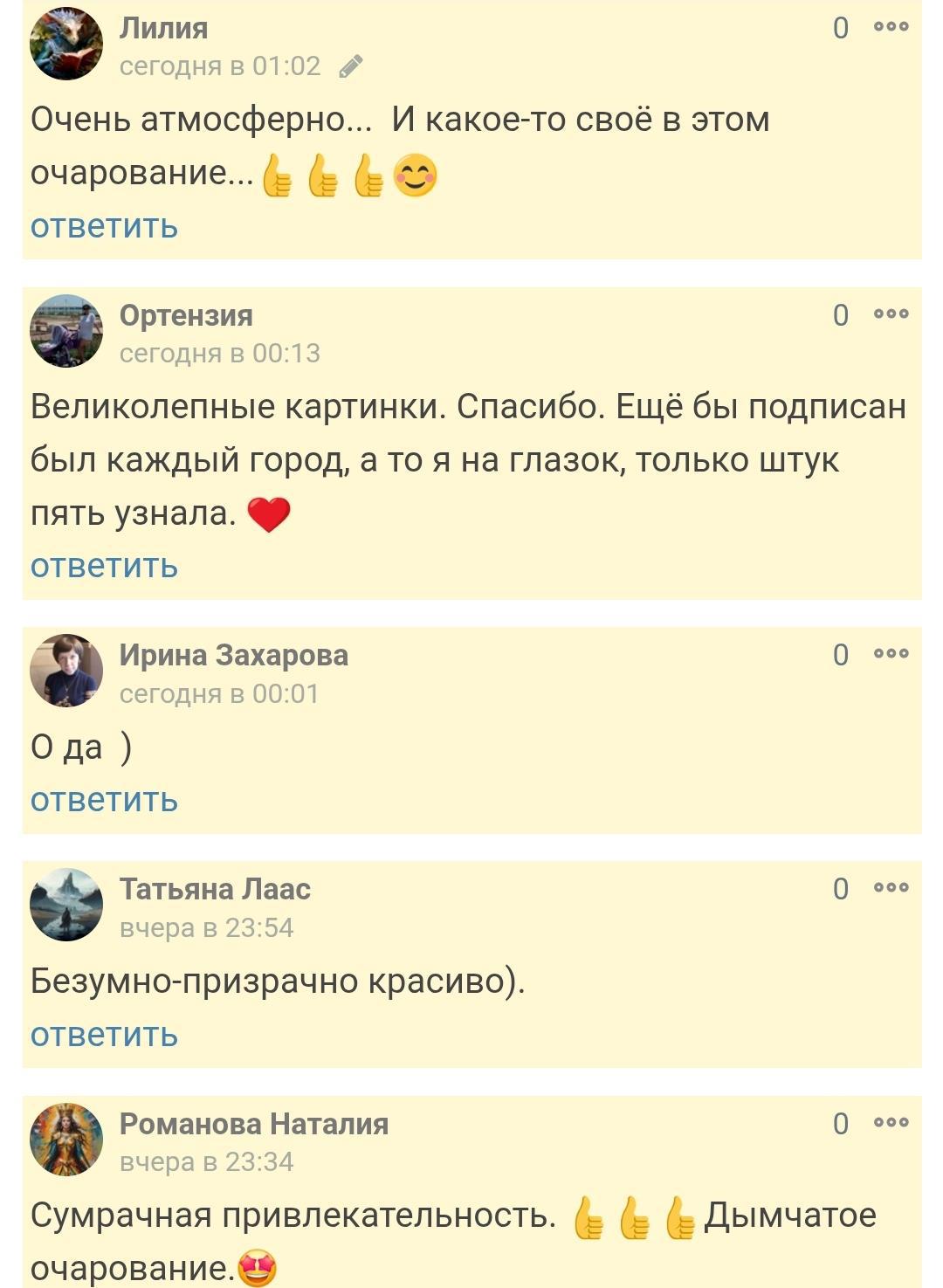
Task: Click Лилия's profile avatar
Action: [x=66, y=45]
